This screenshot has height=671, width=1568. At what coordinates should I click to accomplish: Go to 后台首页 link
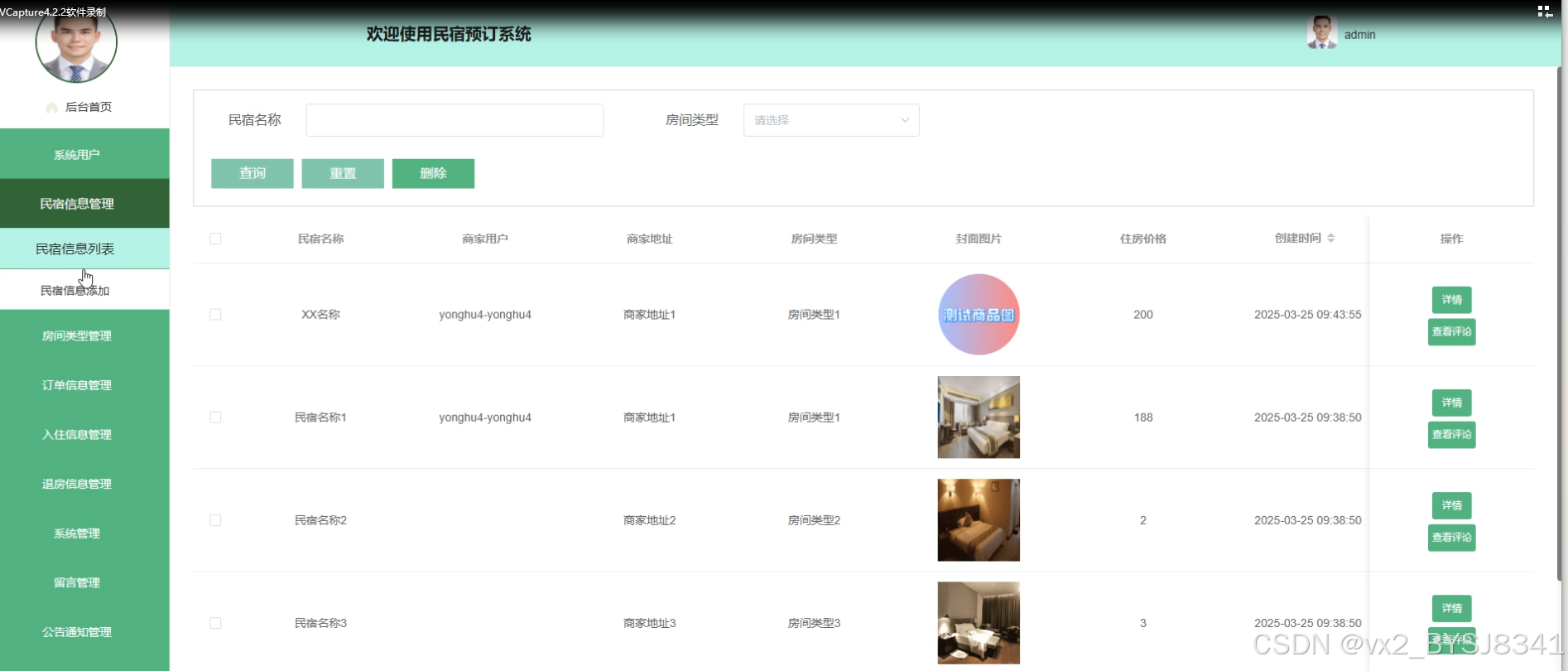point(88,107)
